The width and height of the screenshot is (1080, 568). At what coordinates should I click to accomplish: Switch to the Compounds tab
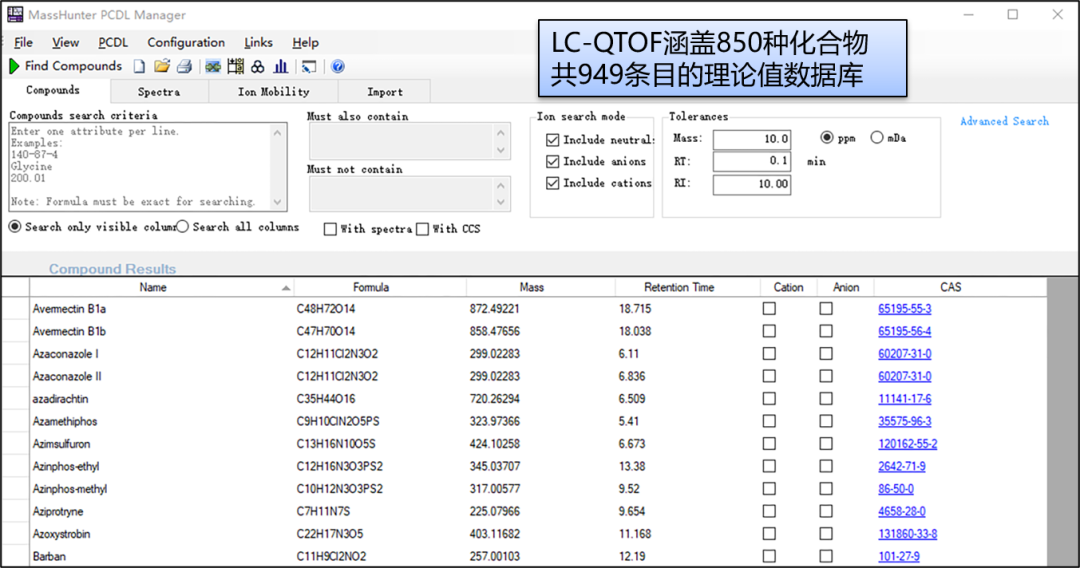53,90
